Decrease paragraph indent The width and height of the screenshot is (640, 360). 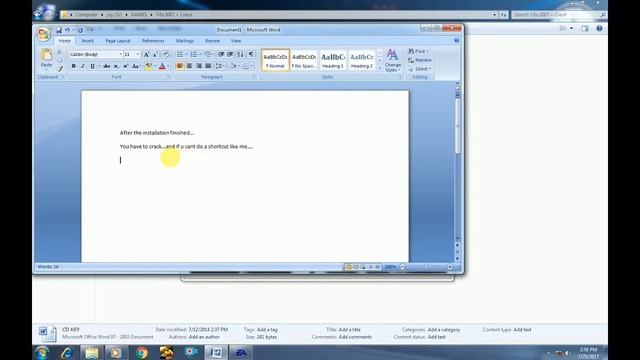coord(221,54)
